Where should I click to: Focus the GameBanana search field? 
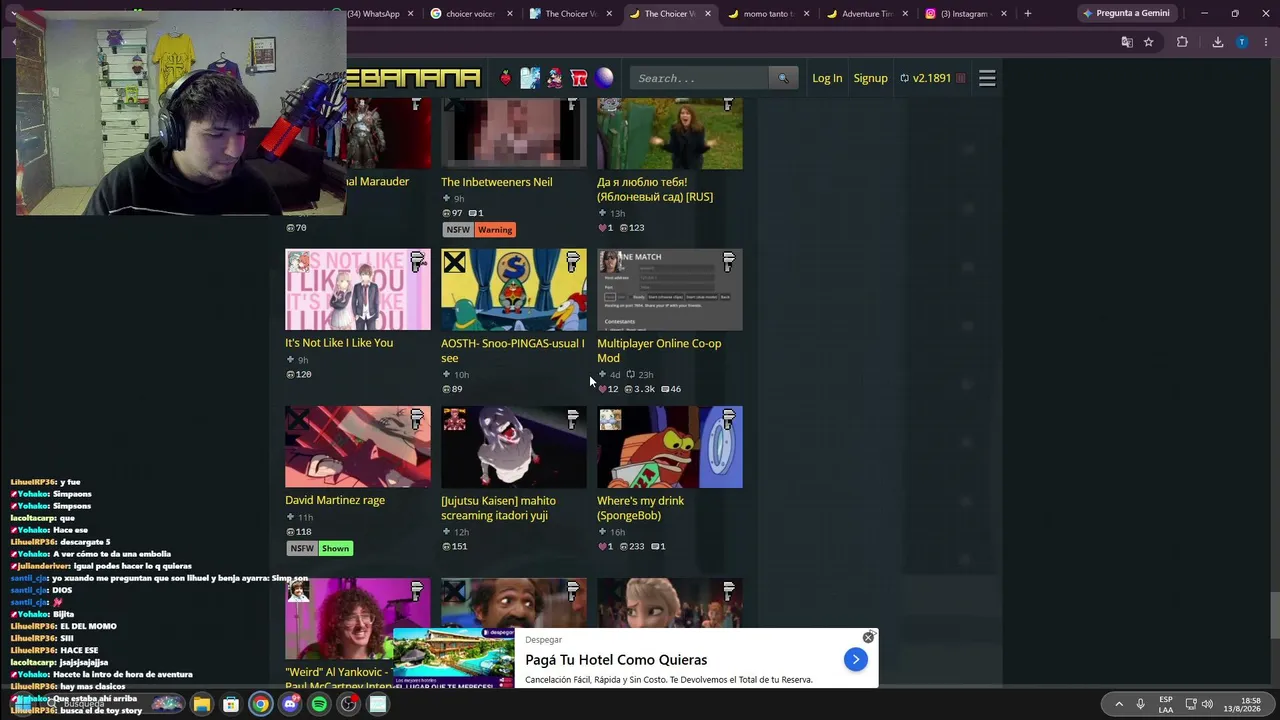(x=700, y=78)
